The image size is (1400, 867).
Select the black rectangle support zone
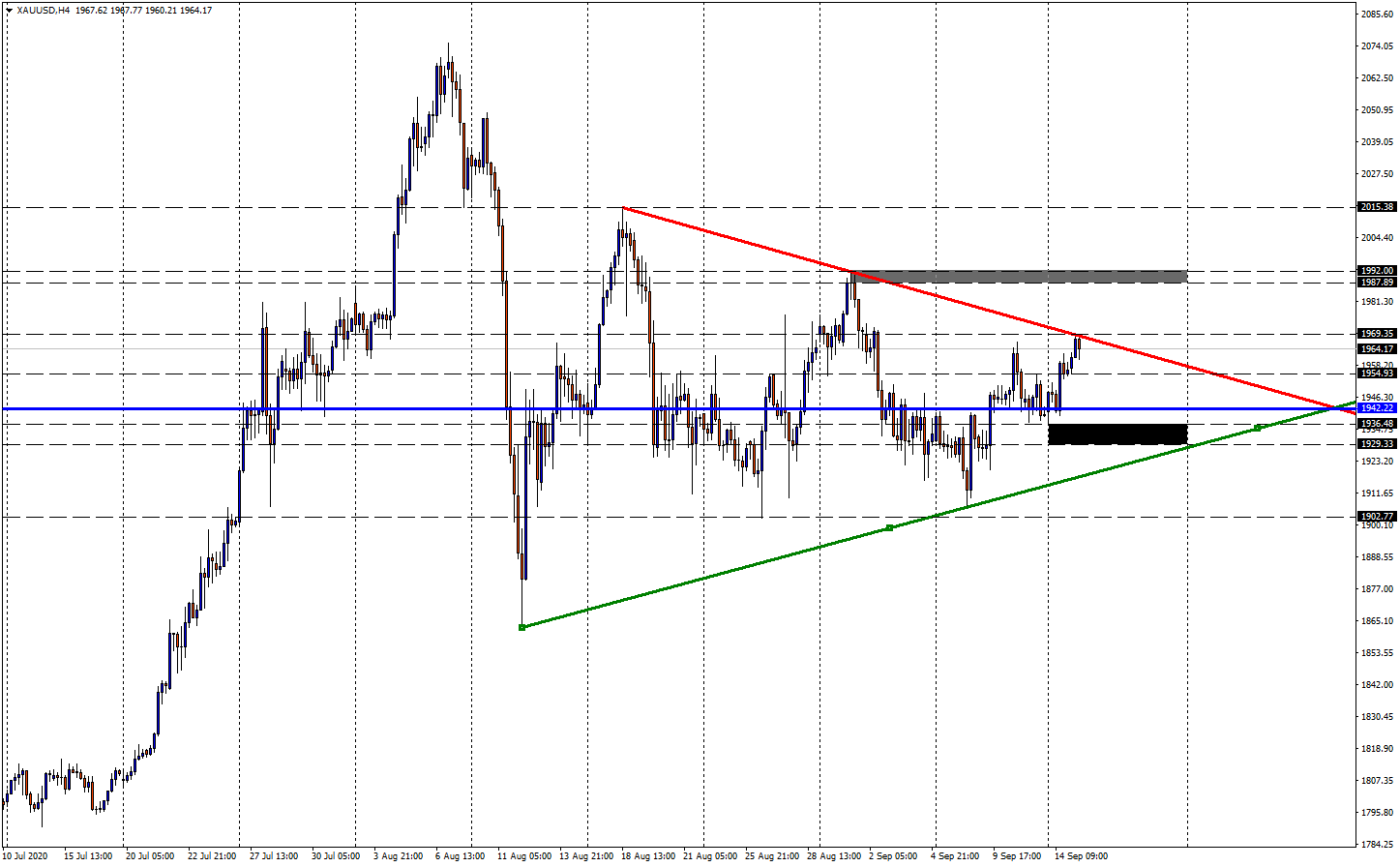1117,434
